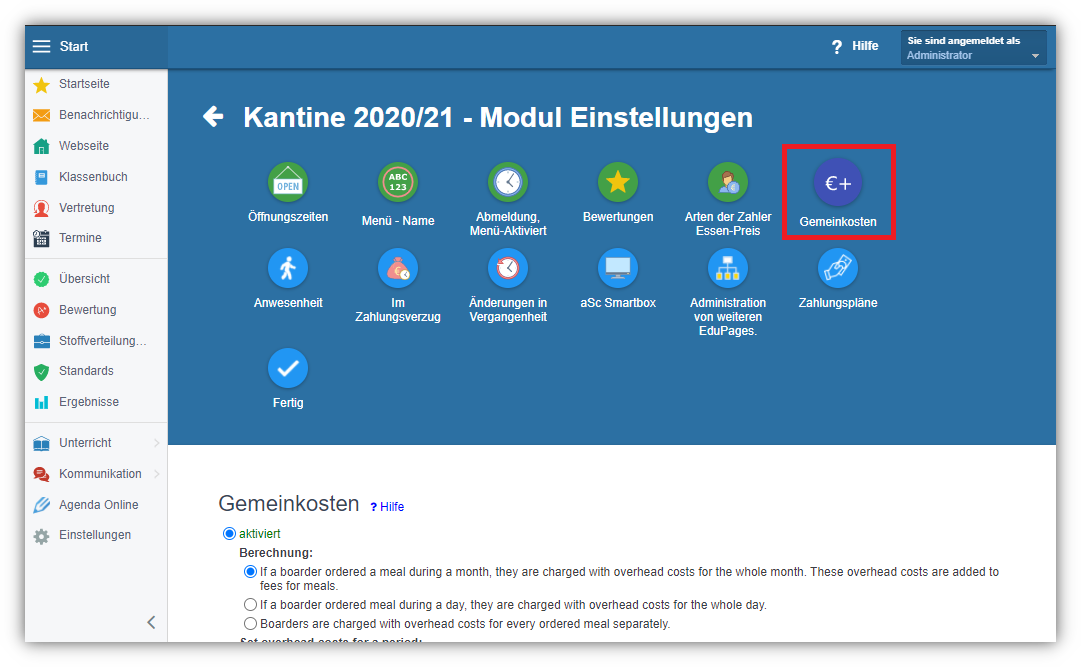Click the Standards shield icon
Viewport: 1081px width, 667px height.
click(x=41, y=372)
